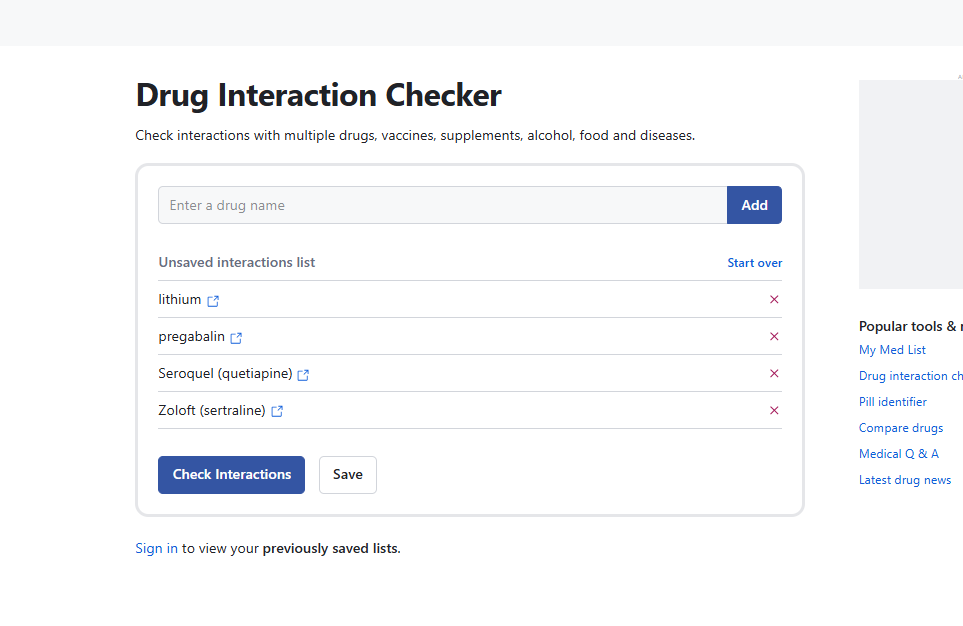963x626 pixels.
Task: Remove lithium from the interactions list
Action: tap(773, 300)
